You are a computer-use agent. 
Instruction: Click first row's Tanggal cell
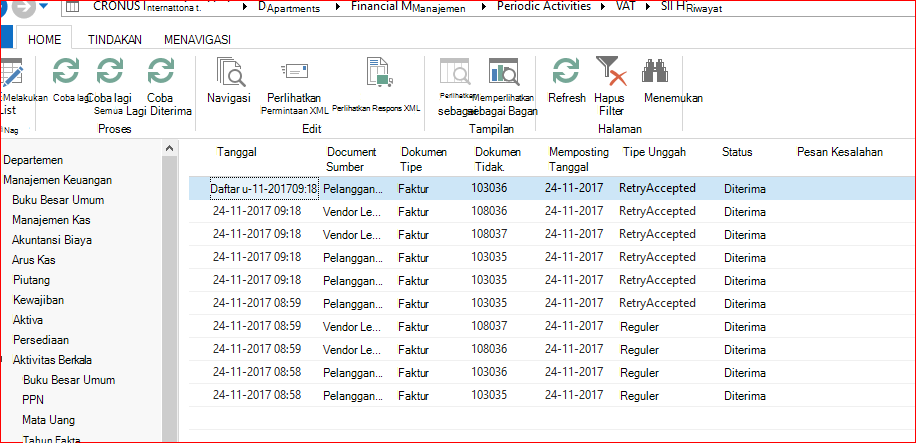pos(264,189)
